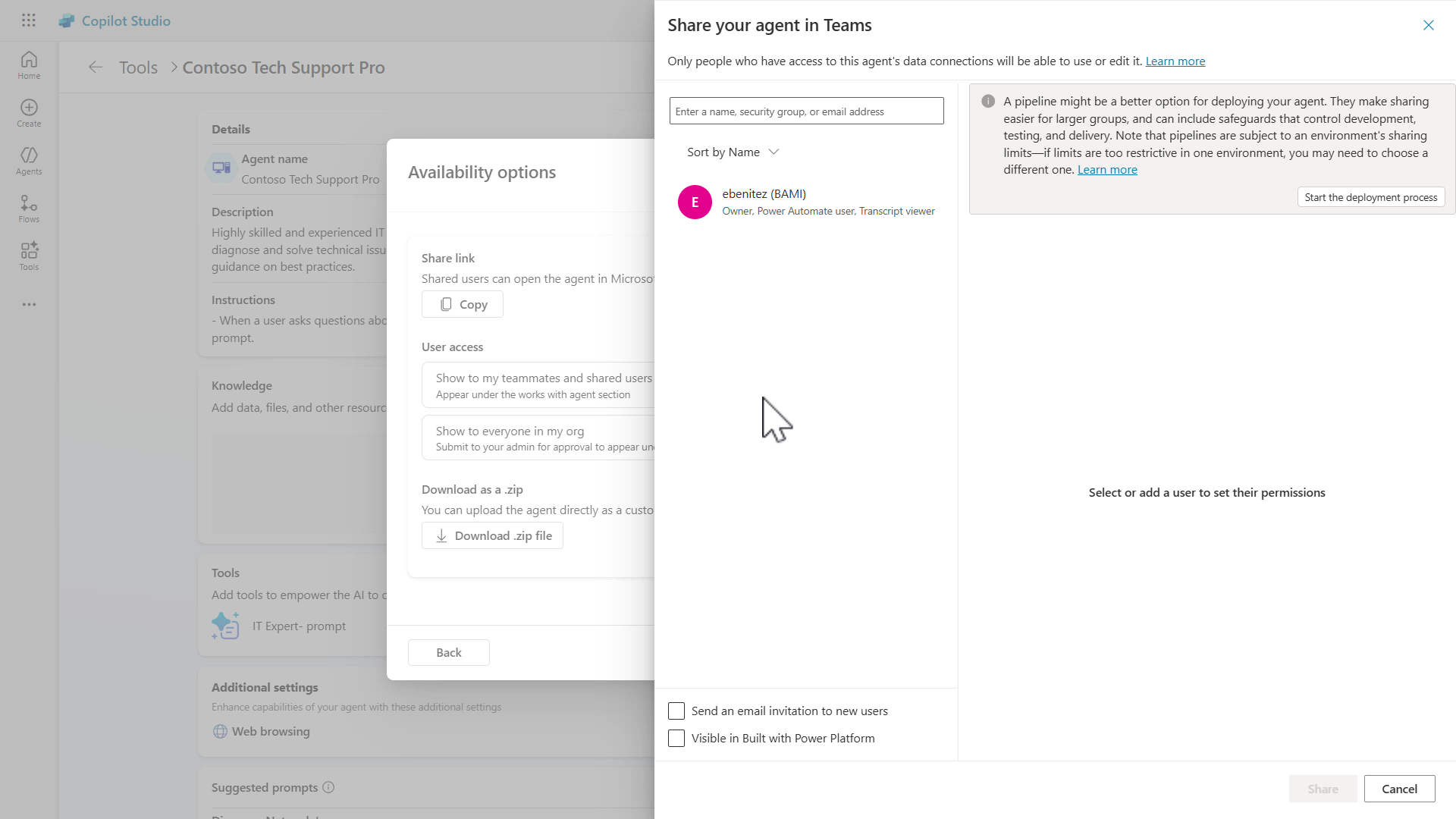Open the Sort by Name dropdown
The height and width of the screenshot is (819, 1456).
click(x=733, y=152)
